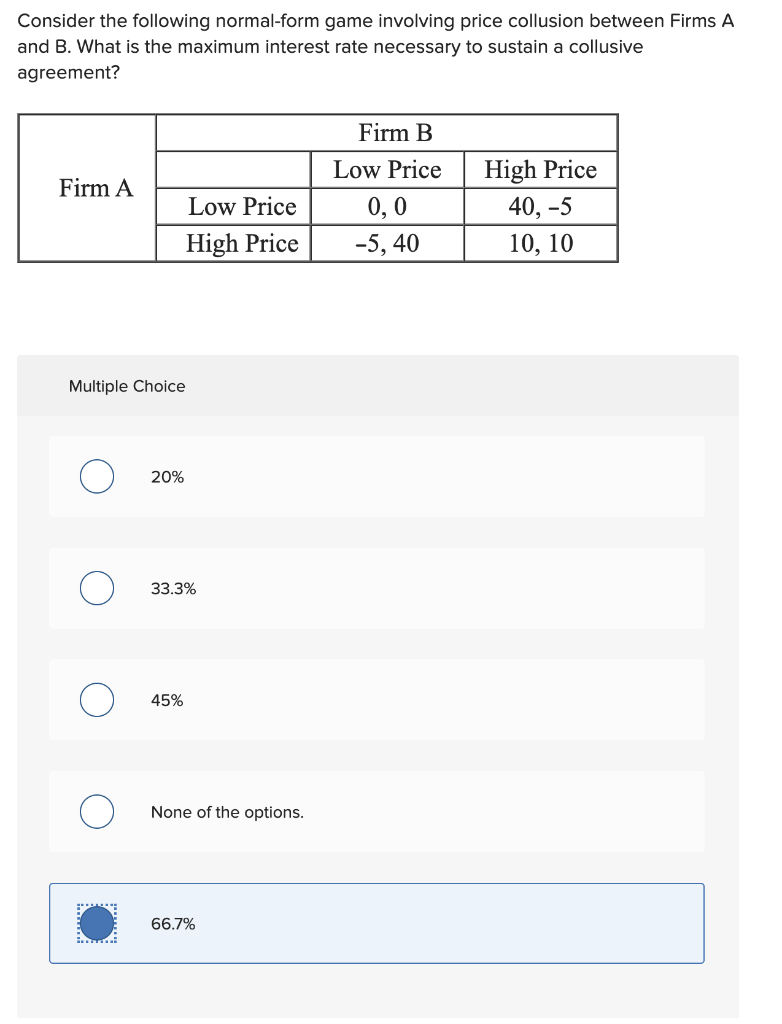The width and height of the screenshot is (782, 1024).
Task: Click the payoff cell showing 10, 10
Action: 541,243
